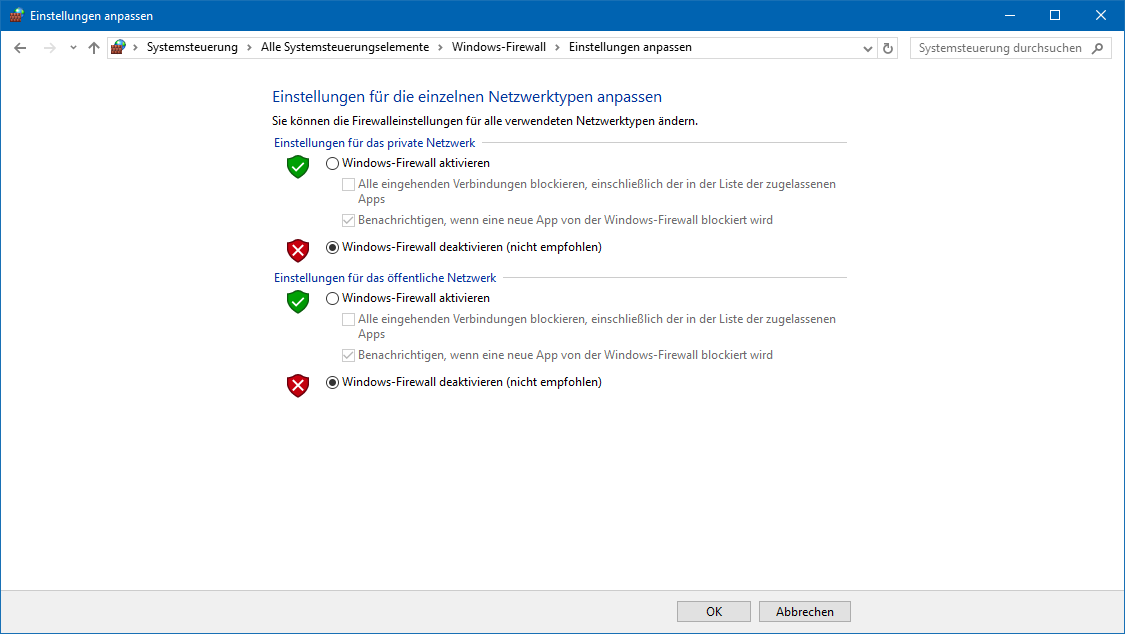The width and height of the screenshot is (1125, 634).
Task: Maximize the Einstellungen anpassen window
Action: 1055,15
